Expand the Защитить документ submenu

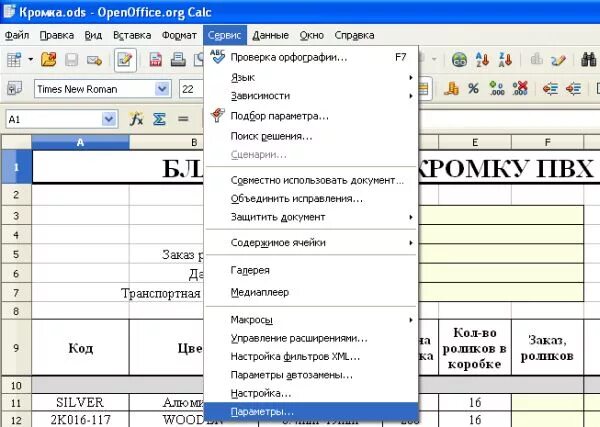[311, 217]
